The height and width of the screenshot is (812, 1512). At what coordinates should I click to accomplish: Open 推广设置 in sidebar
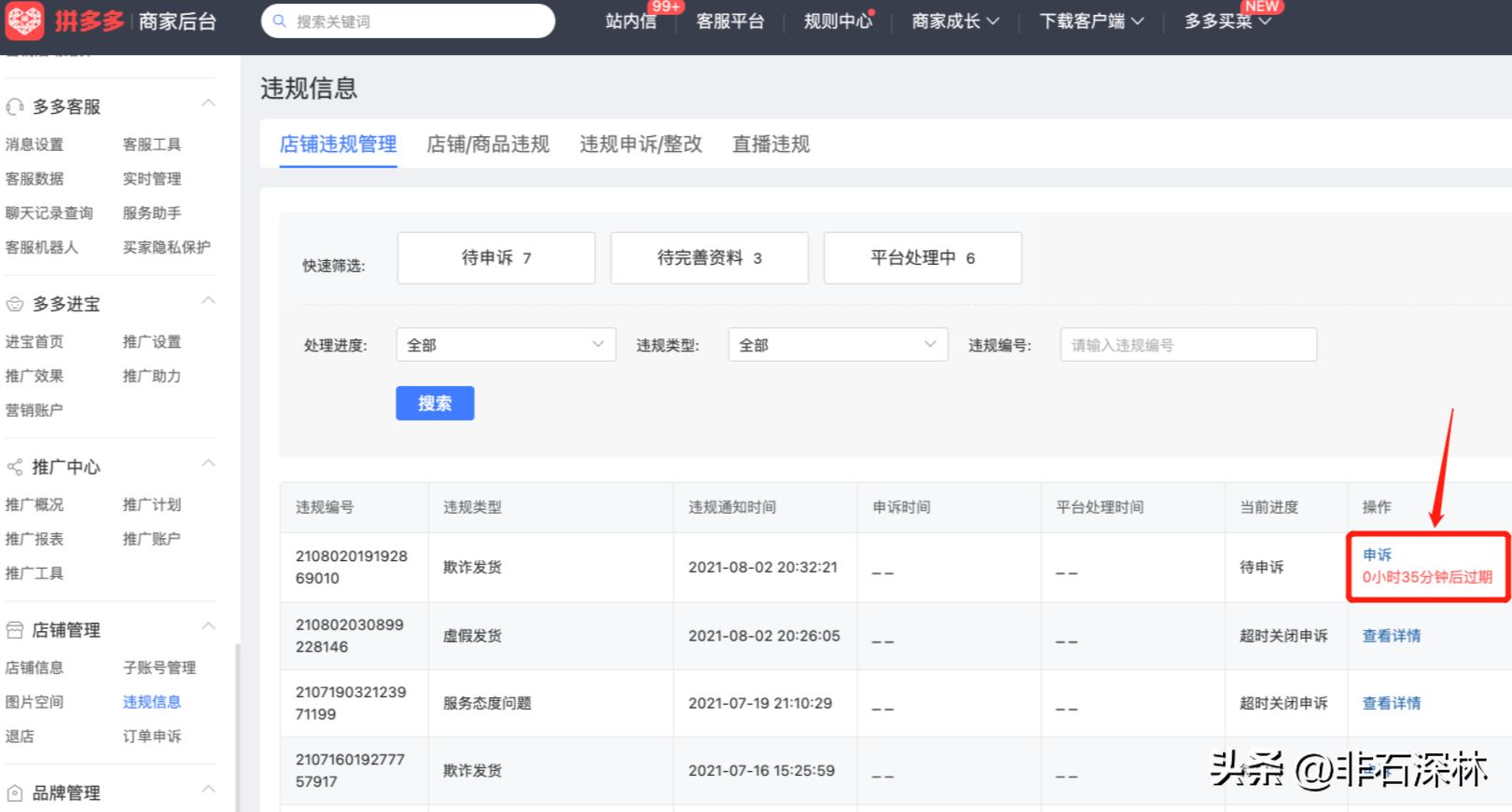point(152,342)
